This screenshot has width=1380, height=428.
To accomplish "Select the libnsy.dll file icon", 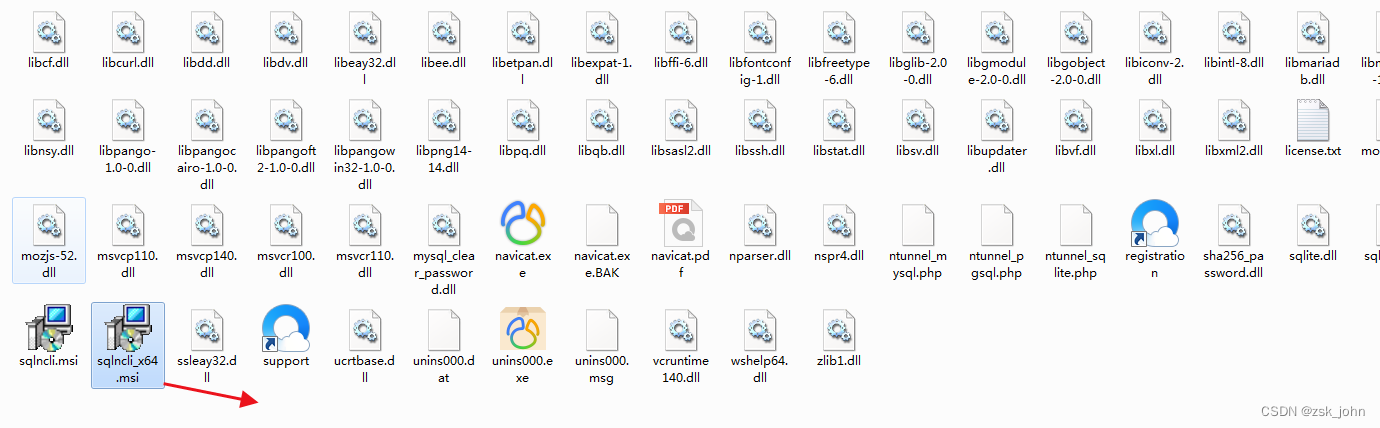I will click(48, 120).
